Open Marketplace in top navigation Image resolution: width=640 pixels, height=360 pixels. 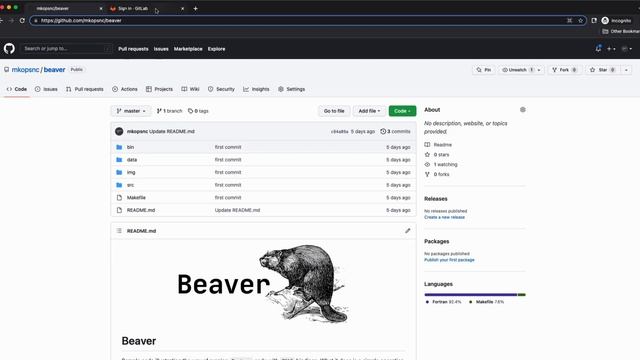click(x=188, y=49)
